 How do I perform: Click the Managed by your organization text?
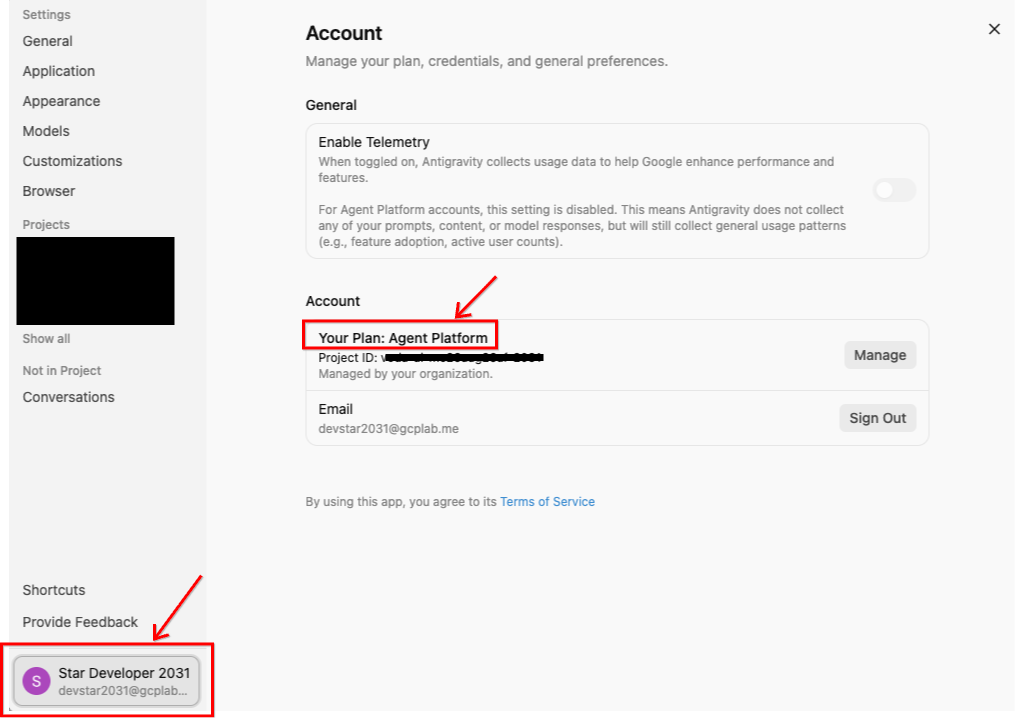click(405, 374)
